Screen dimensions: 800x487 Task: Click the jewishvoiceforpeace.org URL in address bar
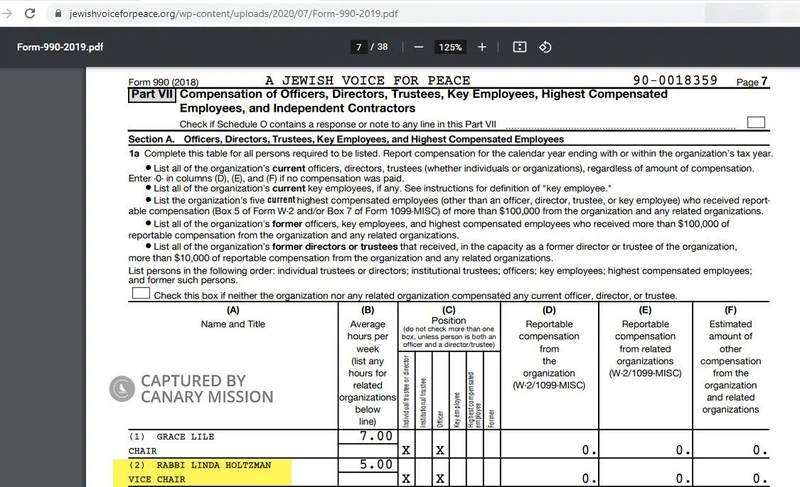point(234,13)
